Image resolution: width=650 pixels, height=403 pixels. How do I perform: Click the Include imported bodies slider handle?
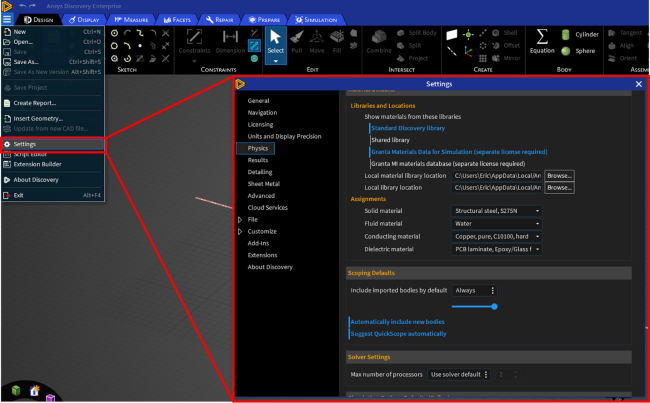pyautogui.click(x=494, y=307)
